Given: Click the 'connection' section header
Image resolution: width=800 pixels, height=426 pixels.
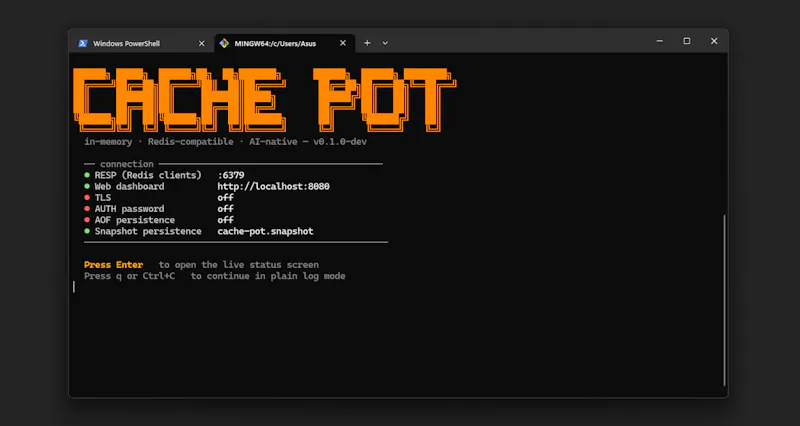Looking at the screenshot, I should pyautogui.click(x=127, y=164).
